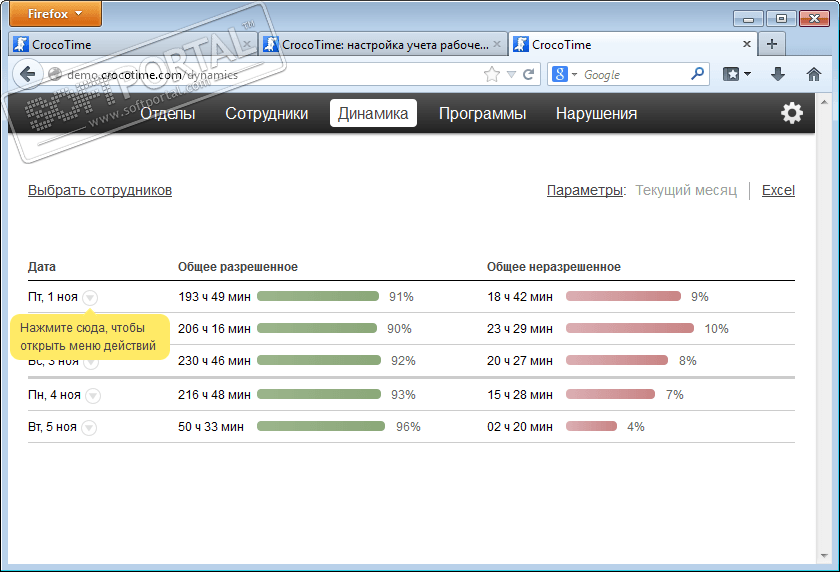Viewport: 840px width, 572px height.
Task: Click the 7% percentage value
Action: pyautogui.click(x=675, y=395)
